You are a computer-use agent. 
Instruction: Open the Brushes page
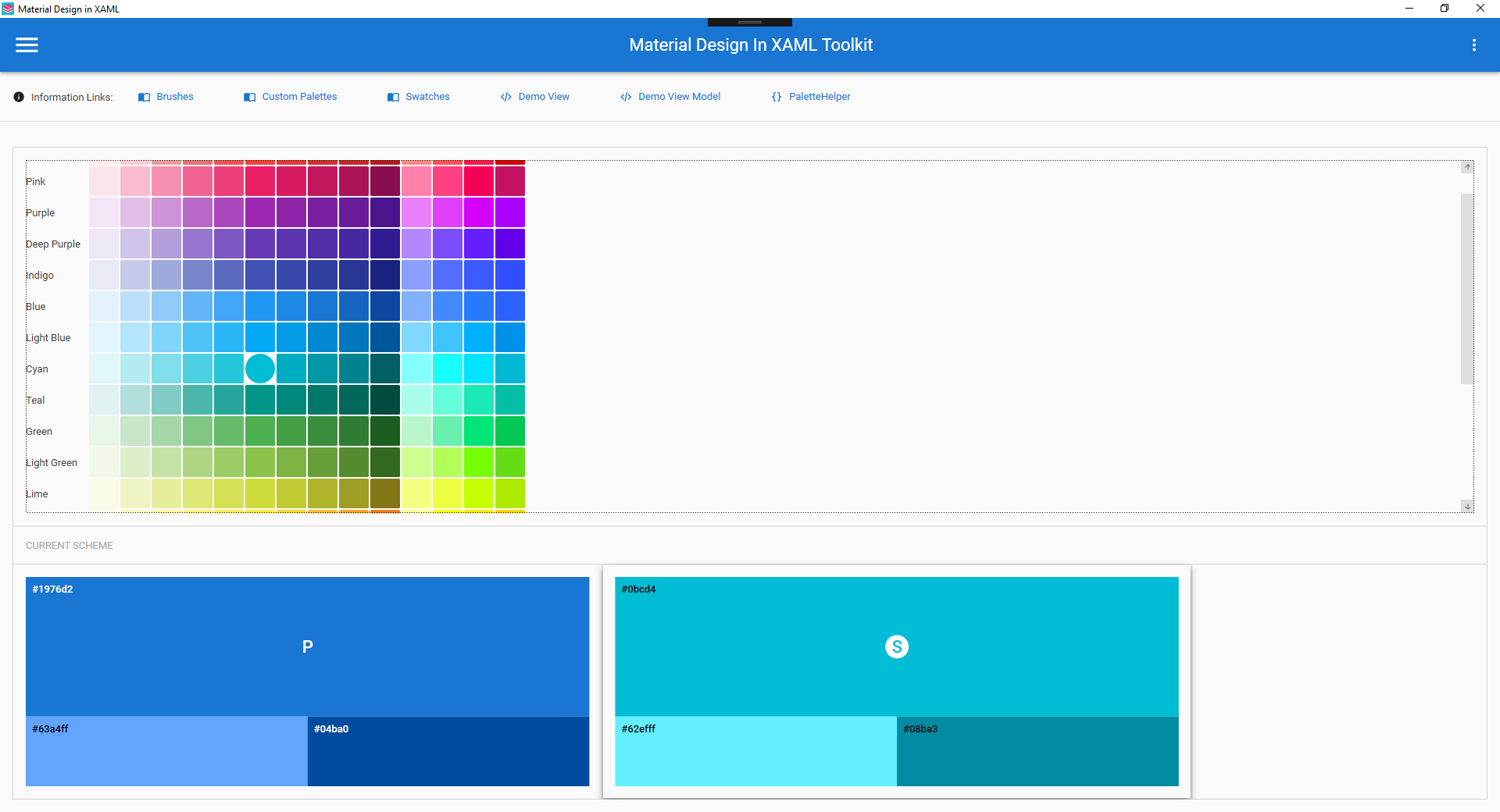173,97
